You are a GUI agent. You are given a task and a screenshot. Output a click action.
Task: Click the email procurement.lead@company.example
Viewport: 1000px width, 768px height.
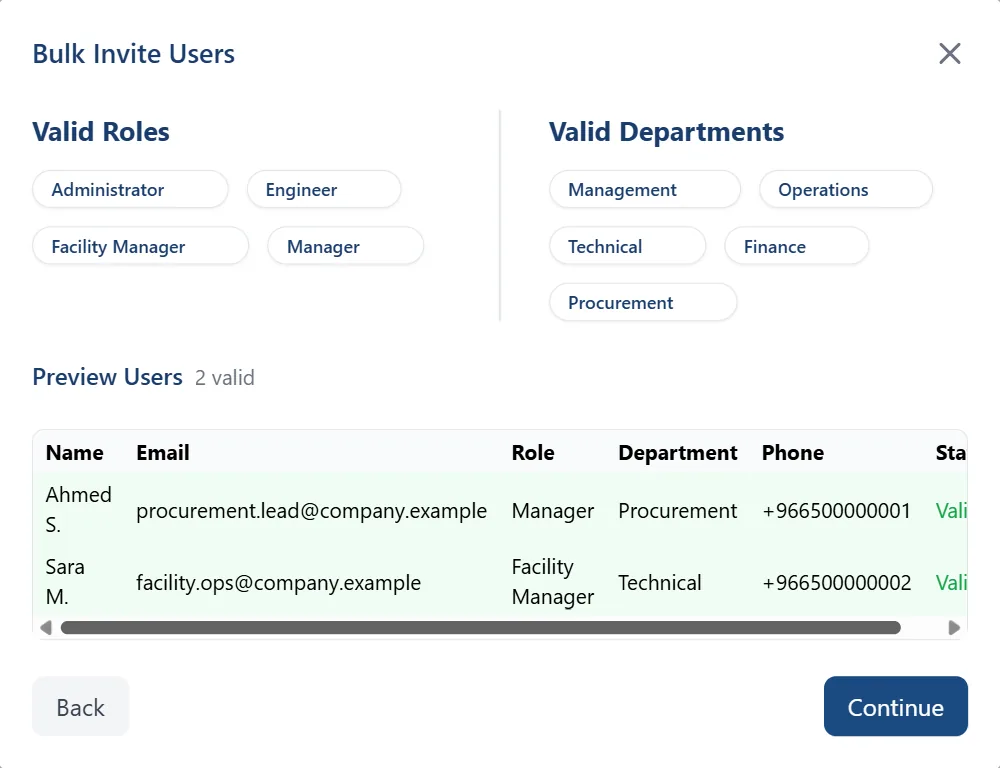point(311,511)
